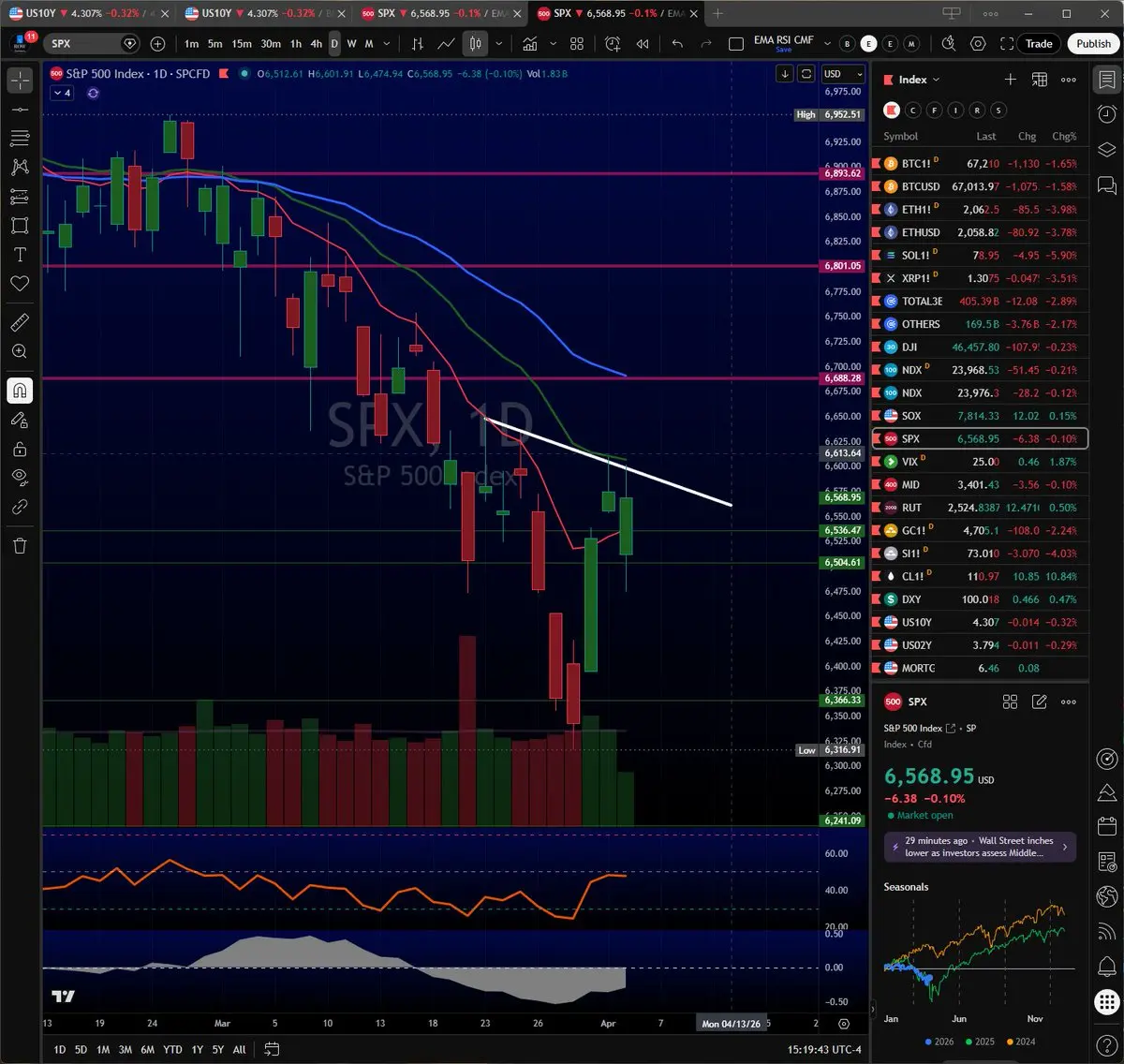
Task: Select the C watchlist filter circle
Action: [913, 111]
